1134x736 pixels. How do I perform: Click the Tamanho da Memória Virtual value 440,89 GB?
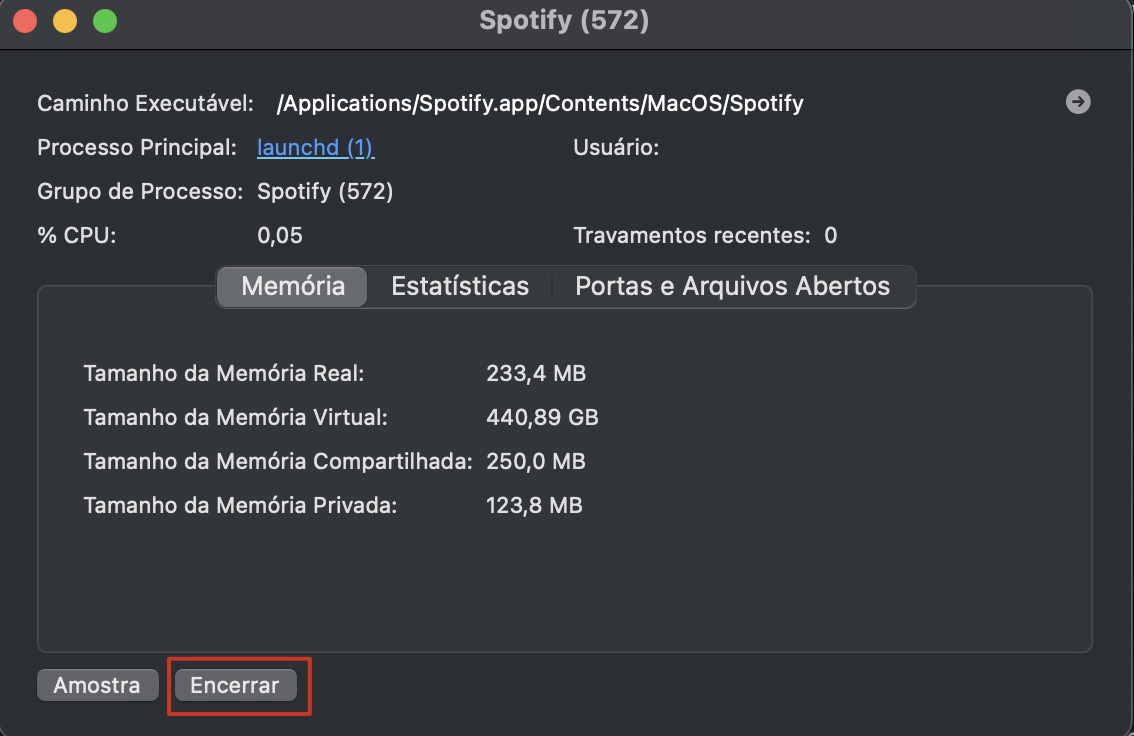543,417
